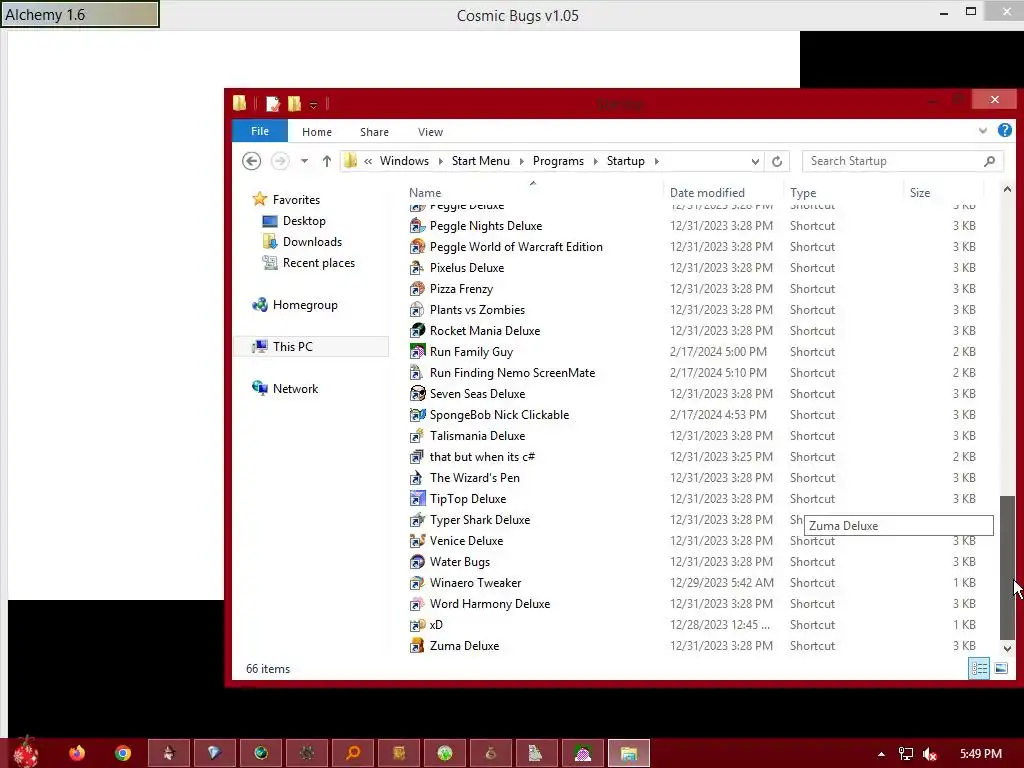
Task: Switch to large icons view in status bar
Action: [1000, 668]
